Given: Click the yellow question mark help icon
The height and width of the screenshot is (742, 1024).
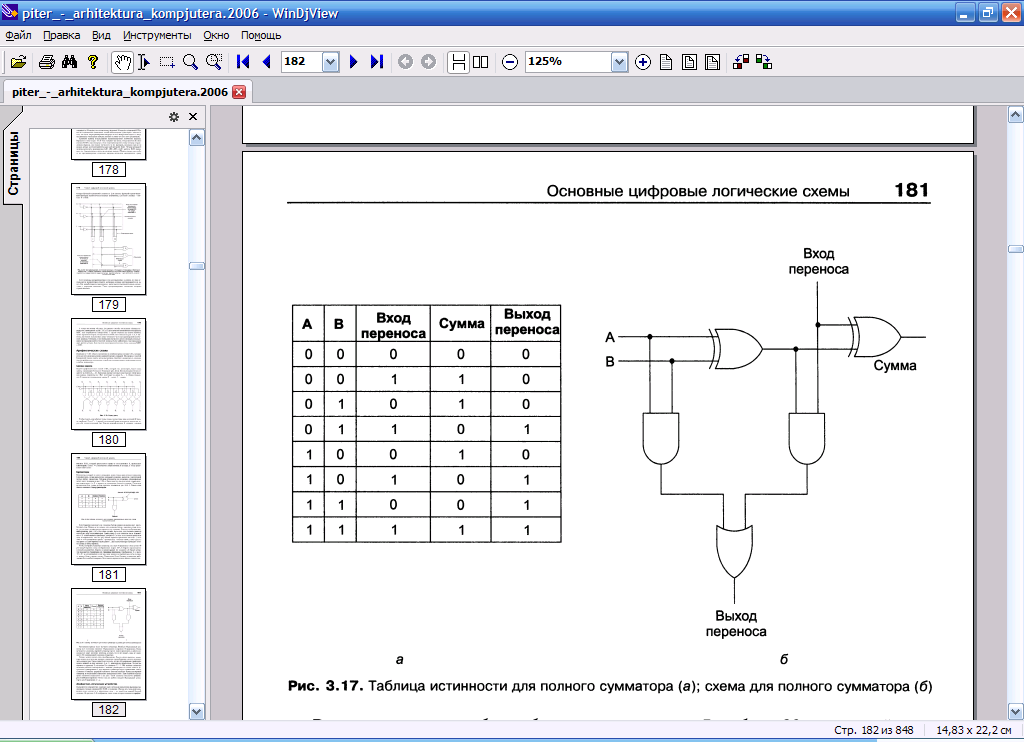Looking at the screenshot, I should click(x=93, y=62).
